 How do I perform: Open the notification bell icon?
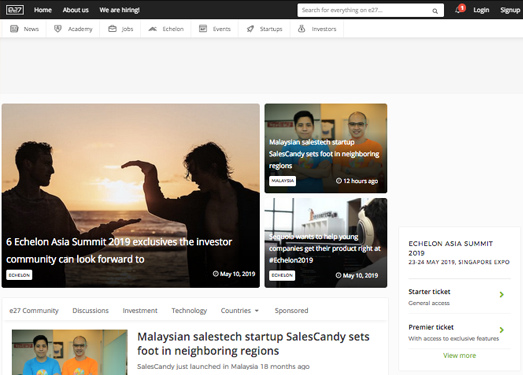(x=459, y=10)
